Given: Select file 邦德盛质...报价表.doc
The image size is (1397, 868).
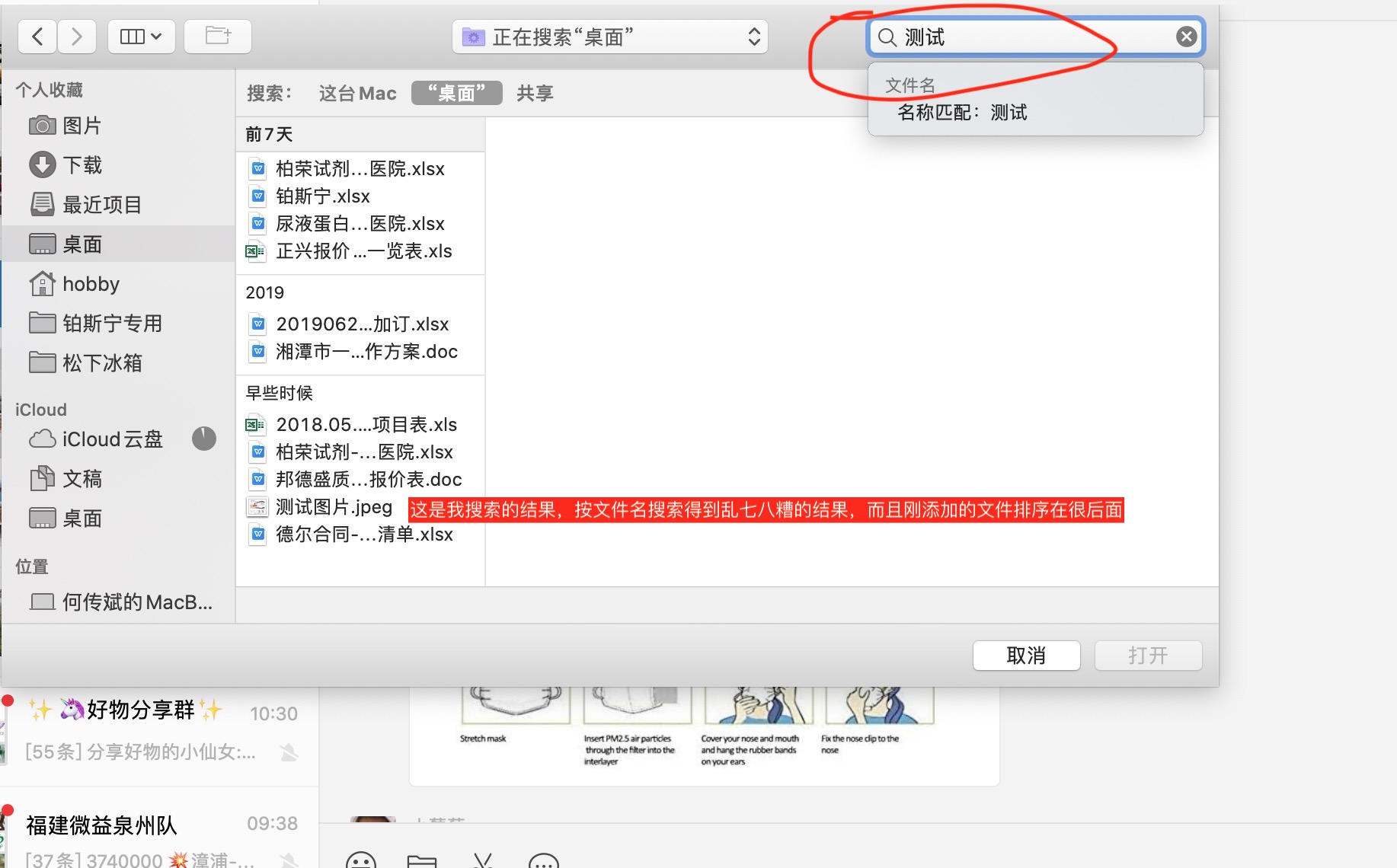Looking at the screenshot, I should coord(360,480).
